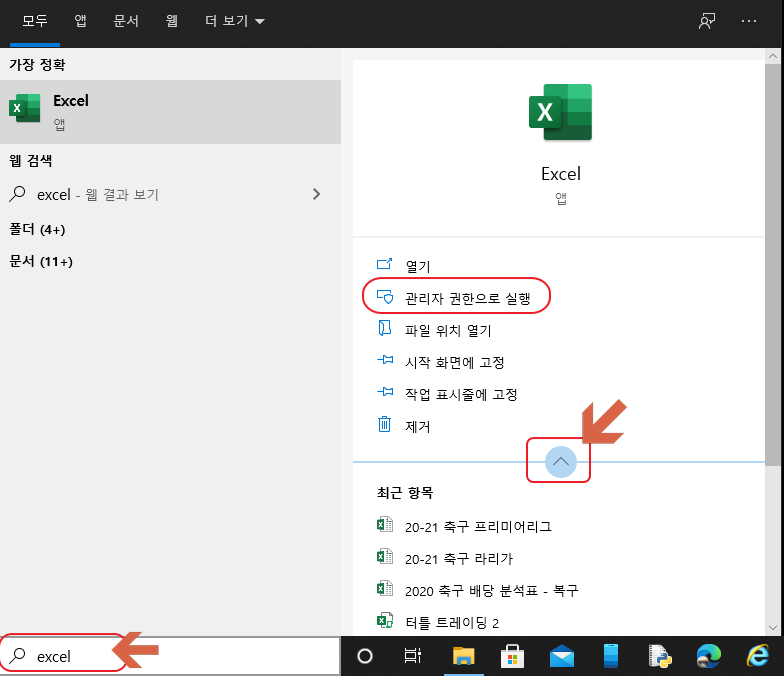Click 관리자 권한으로 실행
The width and height of the screenshot is (784, 676).
[x=468, y=298]
